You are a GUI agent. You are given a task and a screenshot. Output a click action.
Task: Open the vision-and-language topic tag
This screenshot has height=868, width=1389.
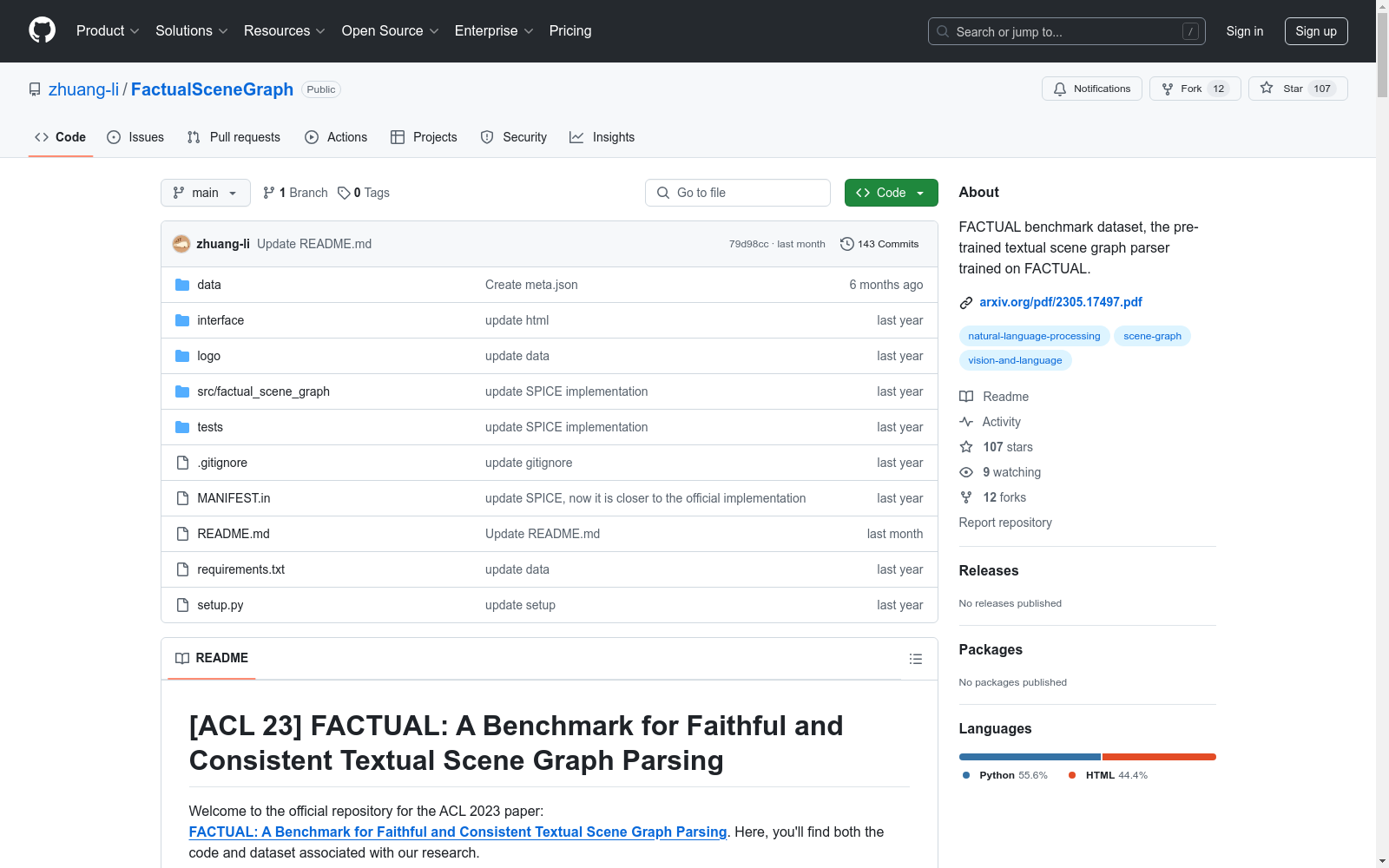pyautogui.click(x=1015, y=360)
